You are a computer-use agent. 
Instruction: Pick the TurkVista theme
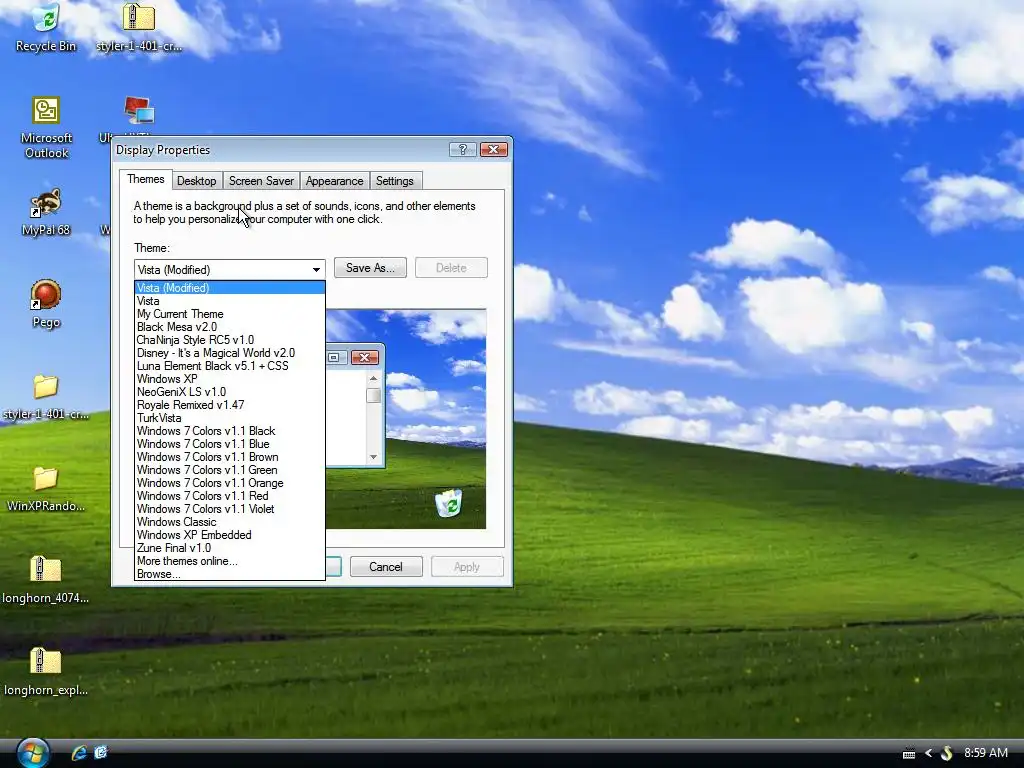coord(230,418)
